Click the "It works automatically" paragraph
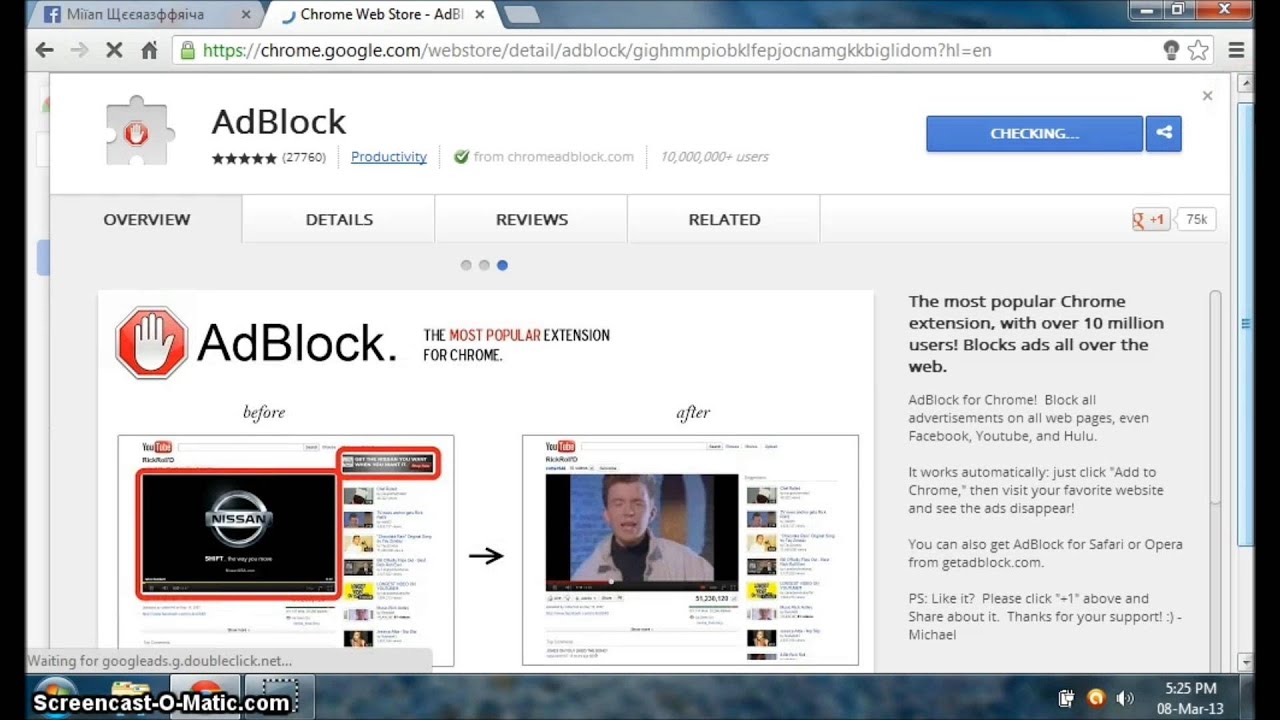 pyautogui.click(x=1036, y=490)
